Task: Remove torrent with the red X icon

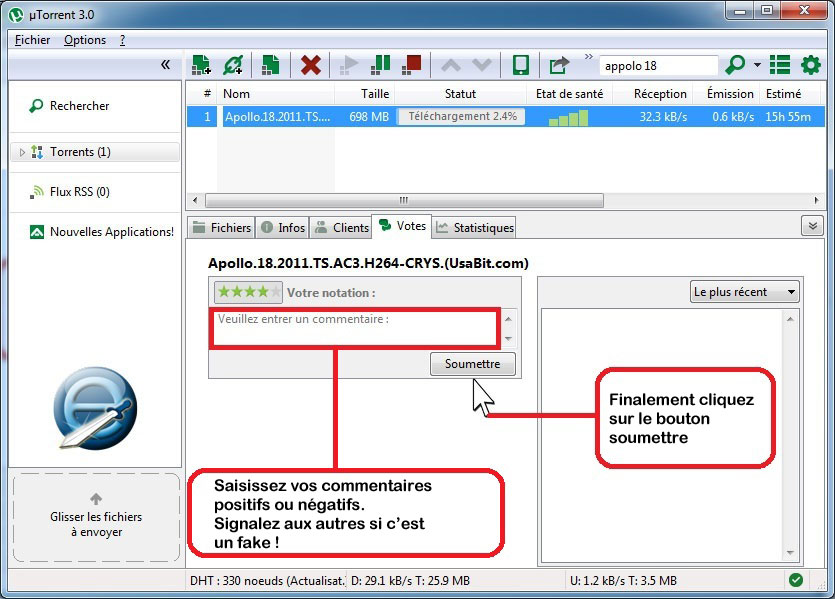Action: point(310,65)
